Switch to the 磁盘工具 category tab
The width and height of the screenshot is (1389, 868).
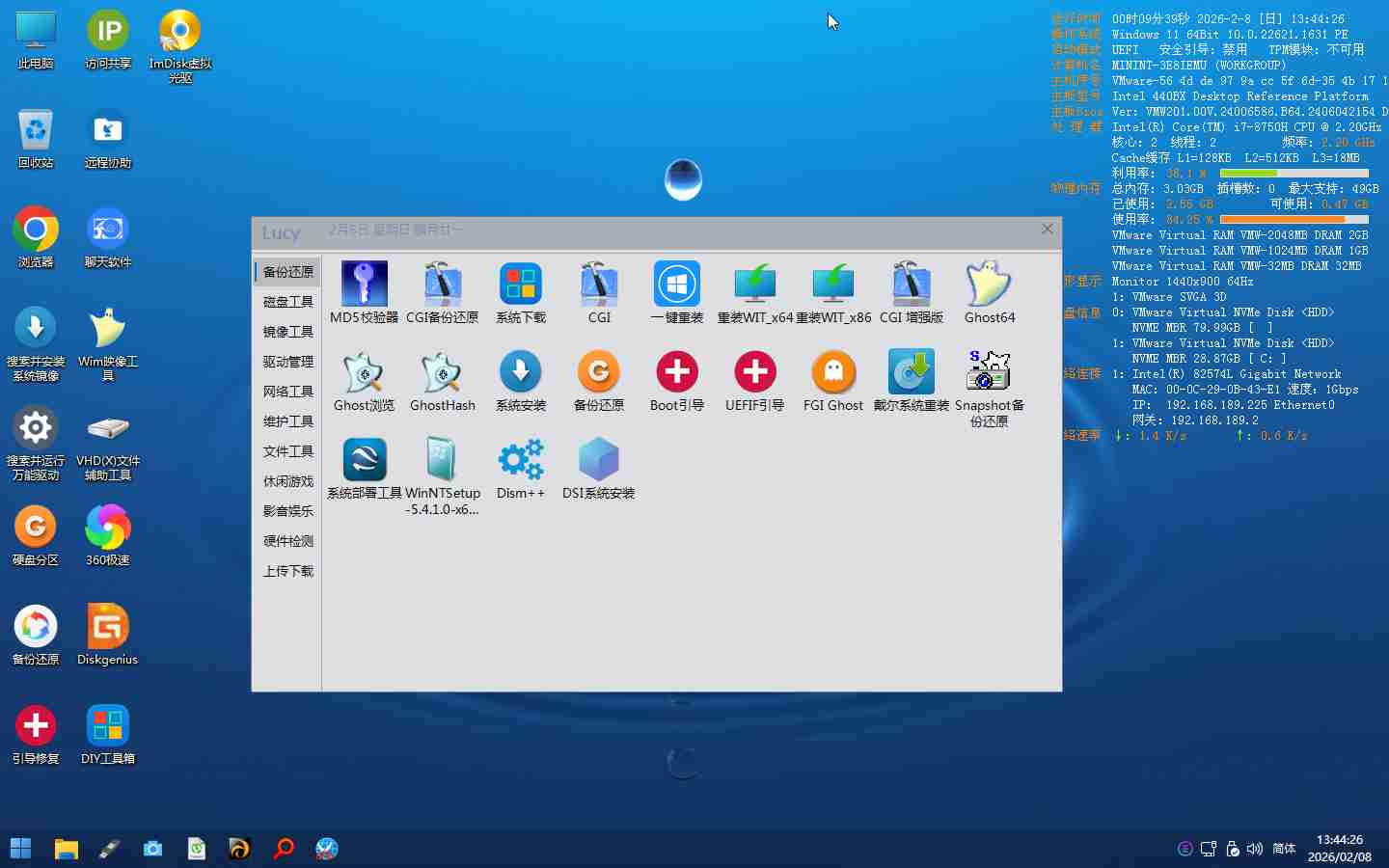287,302
